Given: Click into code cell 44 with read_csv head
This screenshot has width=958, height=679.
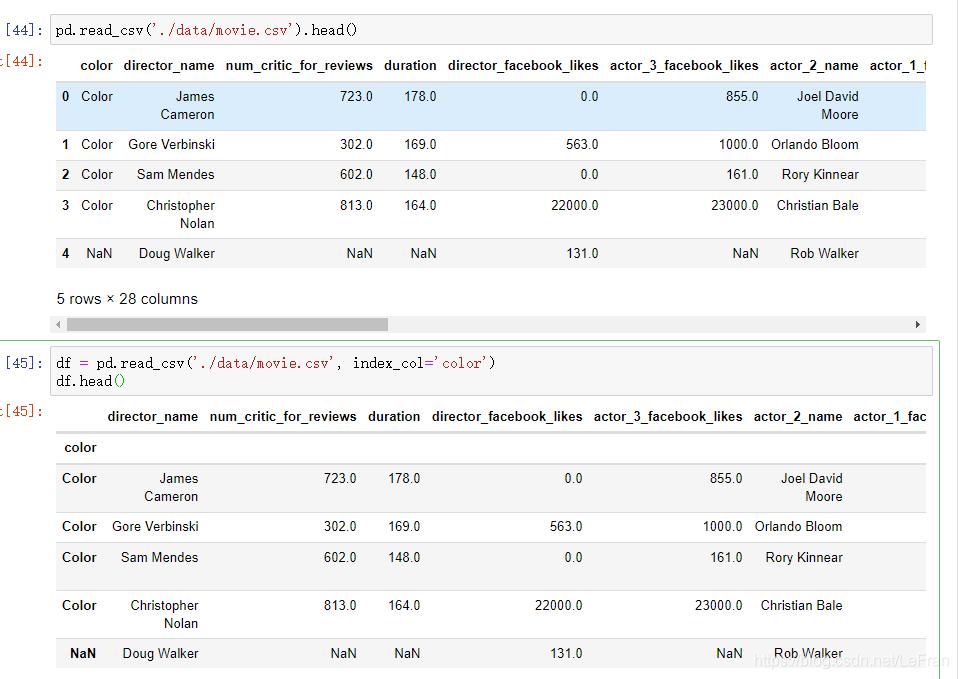Looking at the screenshot, I should (x=491, y=30).
